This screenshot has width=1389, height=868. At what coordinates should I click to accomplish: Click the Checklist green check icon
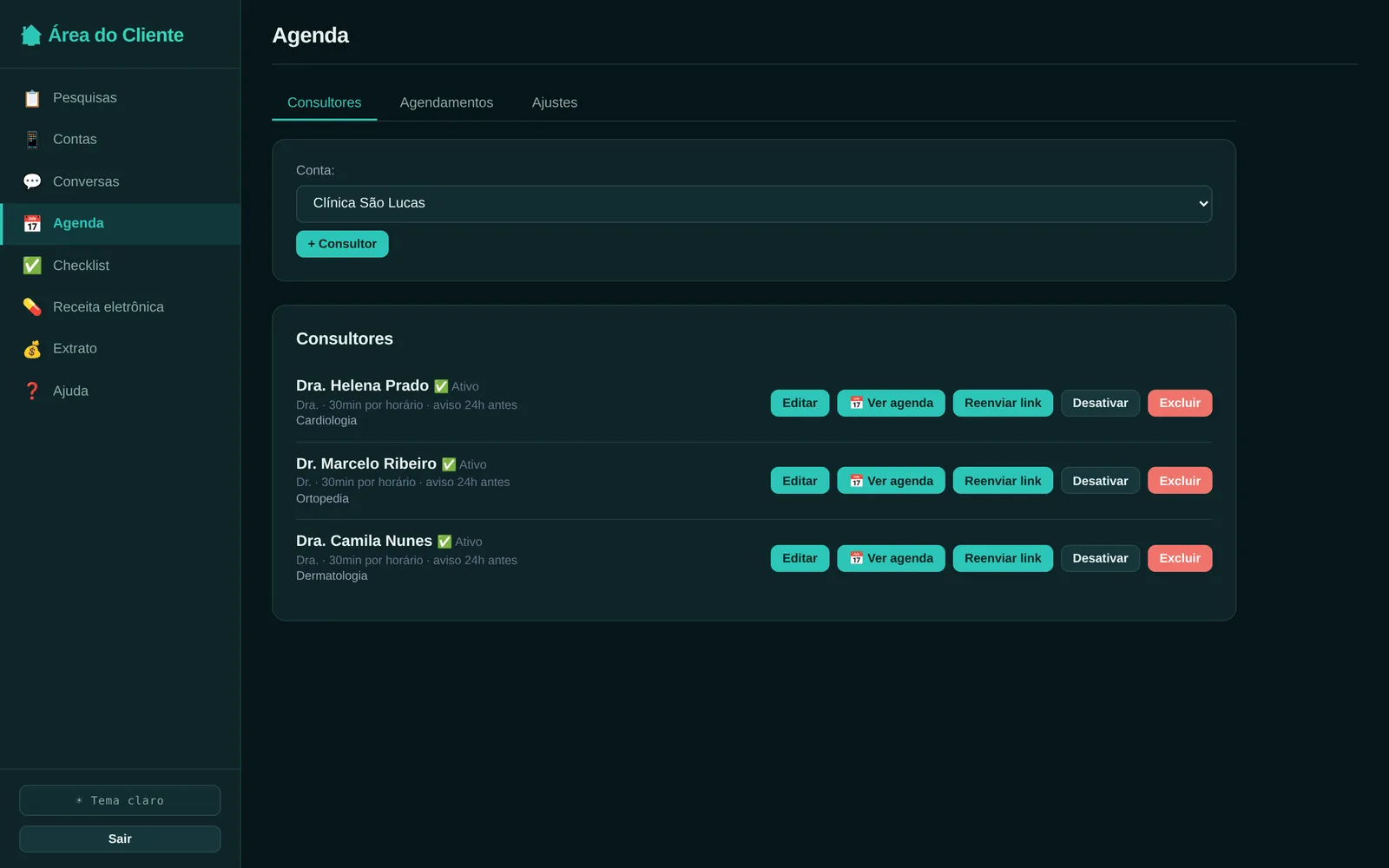(x=32, y=266)
